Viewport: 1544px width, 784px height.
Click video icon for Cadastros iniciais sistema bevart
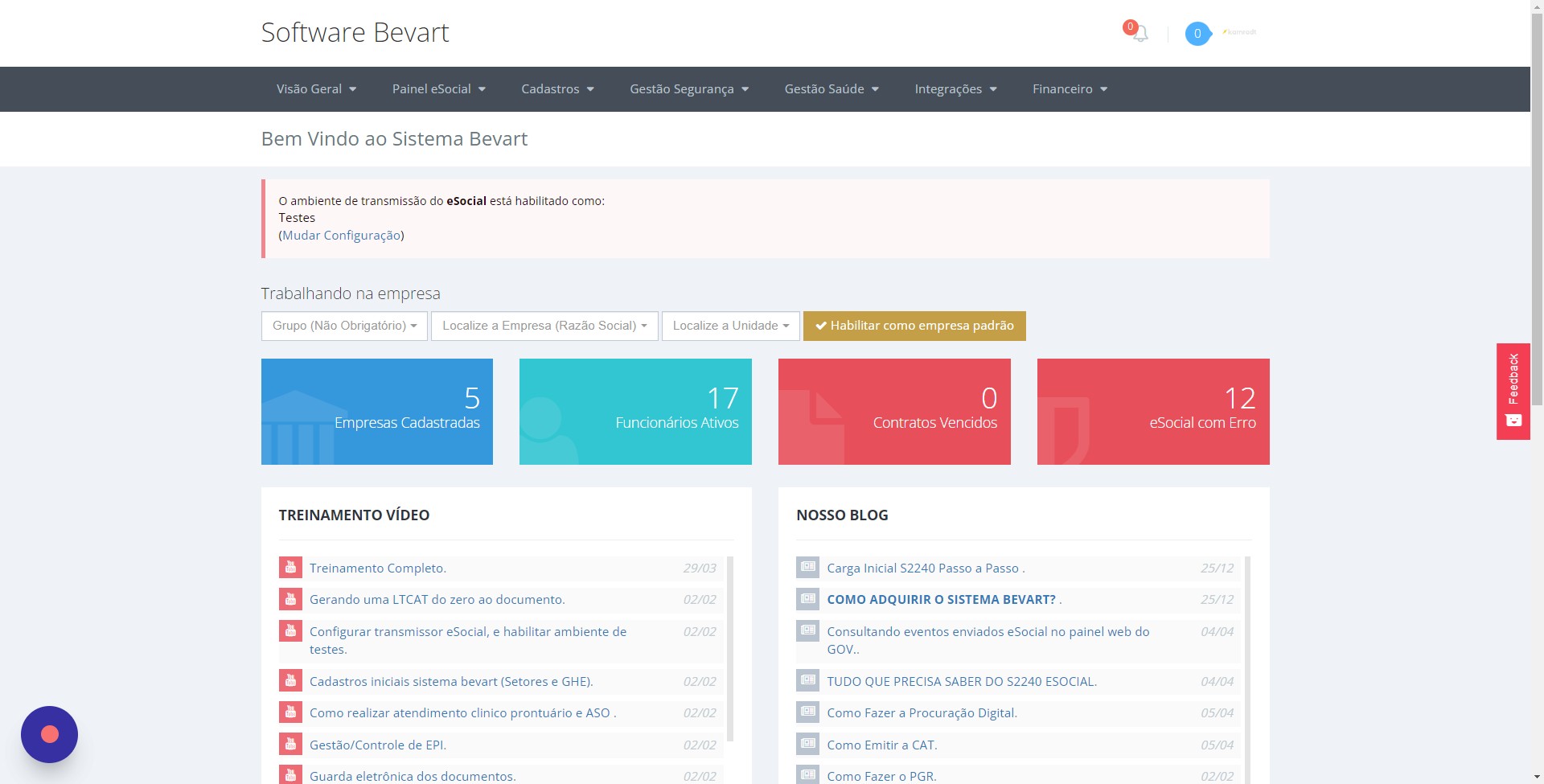coord(290,681)
